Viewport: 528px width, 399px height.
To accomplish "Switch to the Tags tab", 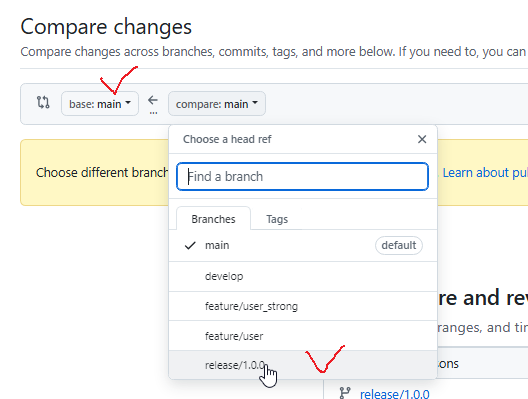I will [277, 219].
